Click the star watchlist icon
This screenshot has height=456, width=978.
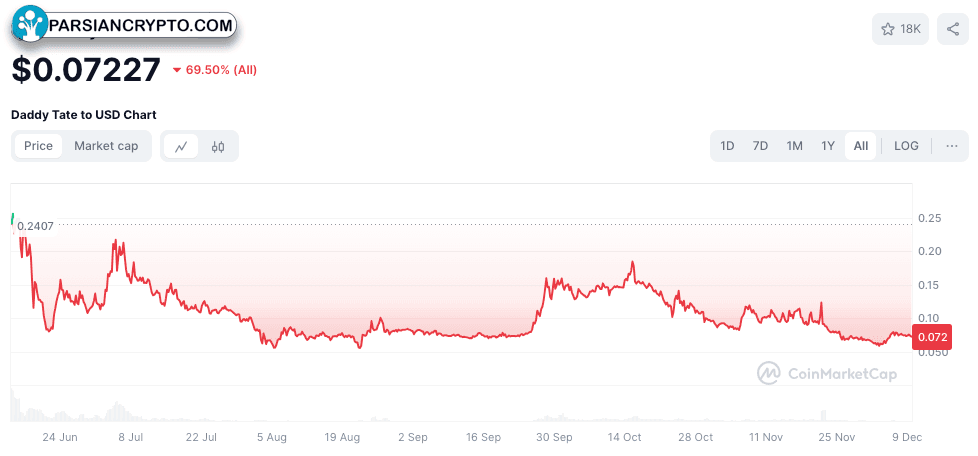coord(888,29)
